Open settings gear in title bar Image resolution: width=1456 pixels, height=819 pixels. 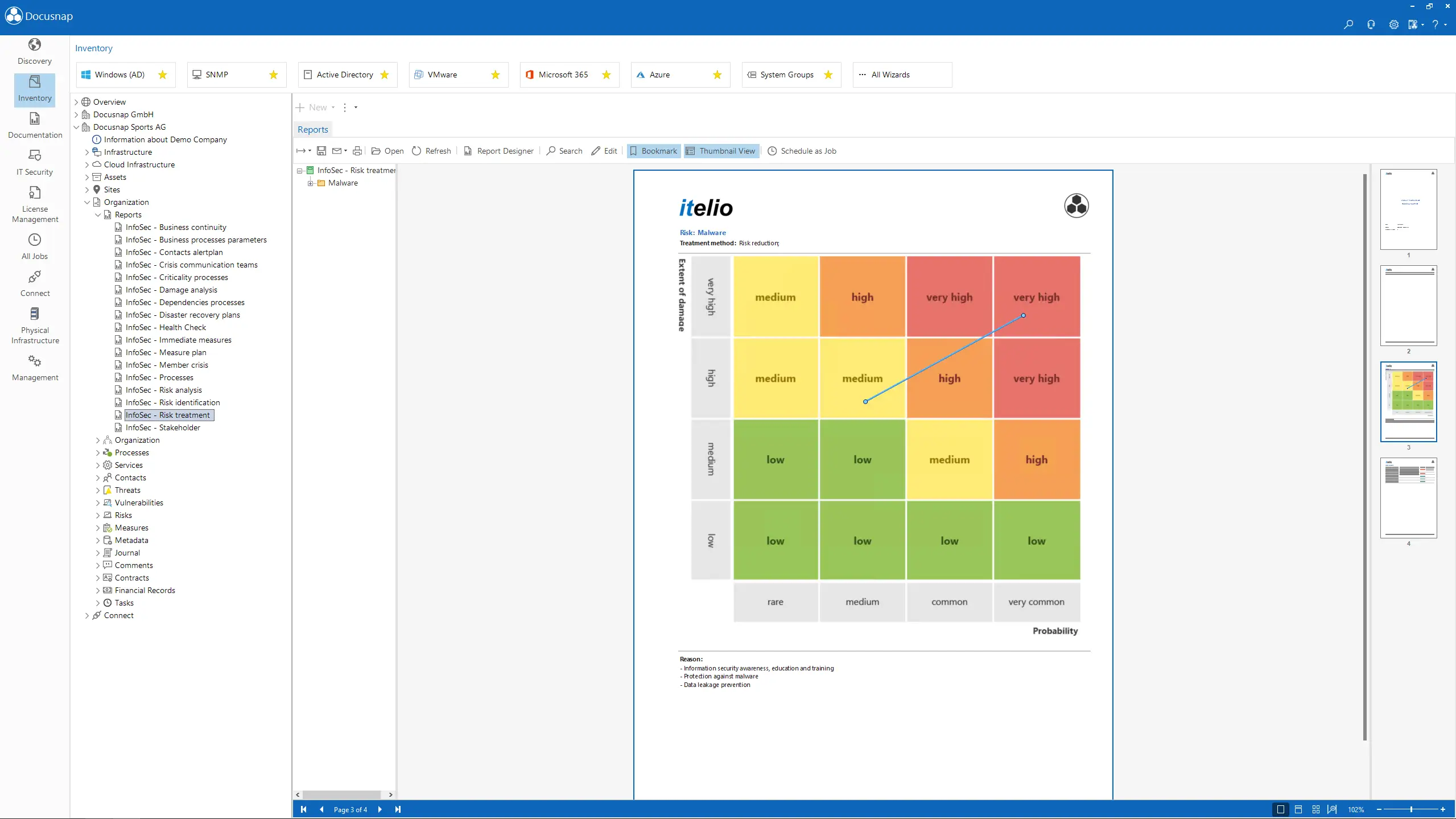[1393, 24]
